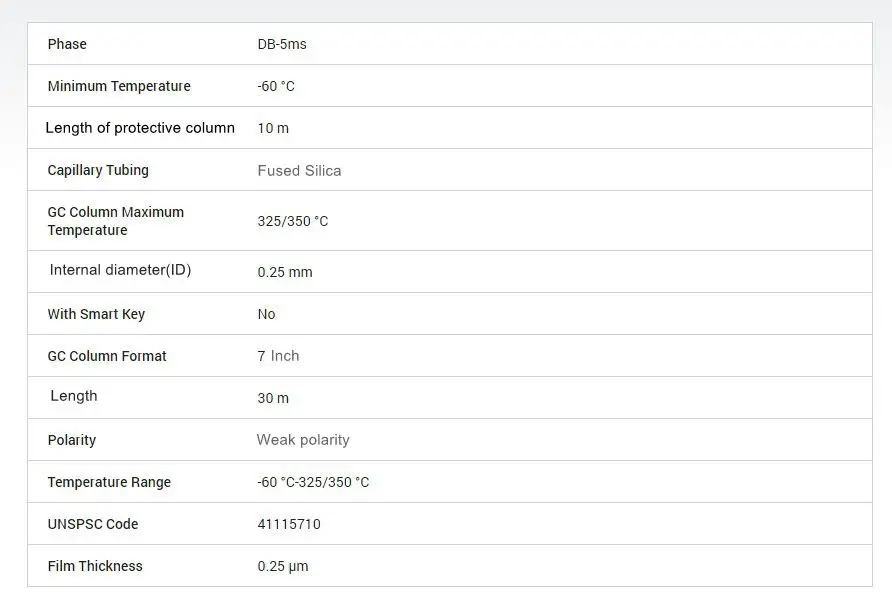Click the Phase row label
Image resolution: width=892 pixels, height=606 pixels.
(67, 44)
